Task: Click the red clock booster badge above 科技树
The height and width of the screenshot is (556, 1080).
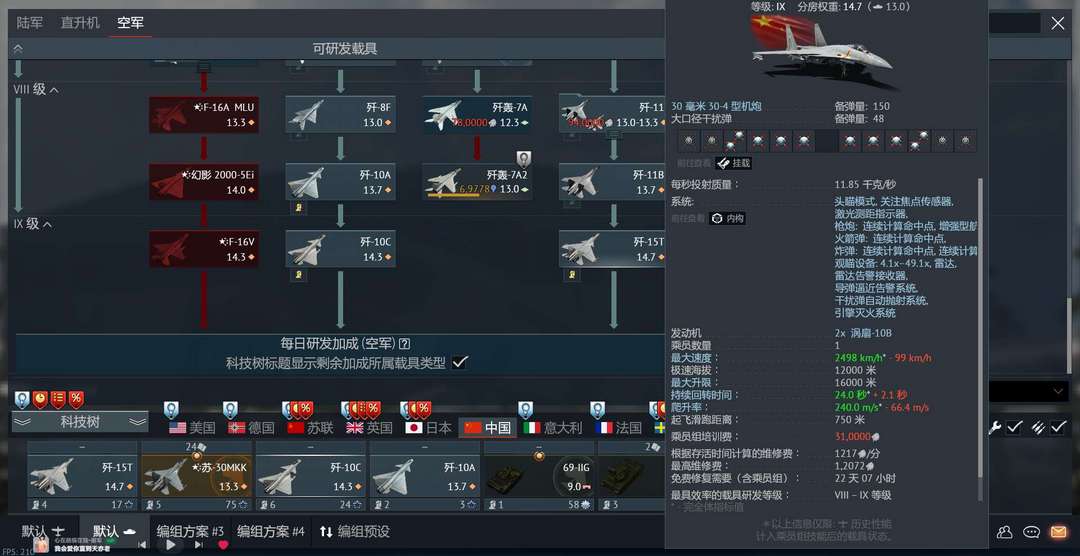Action: click(40, 399)
